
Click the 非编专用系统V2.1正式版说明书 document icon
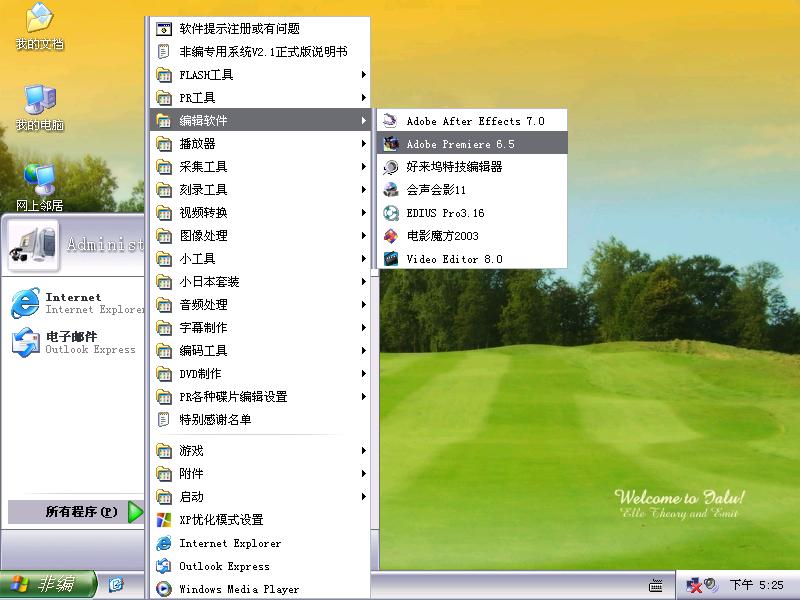pos(164,52)
